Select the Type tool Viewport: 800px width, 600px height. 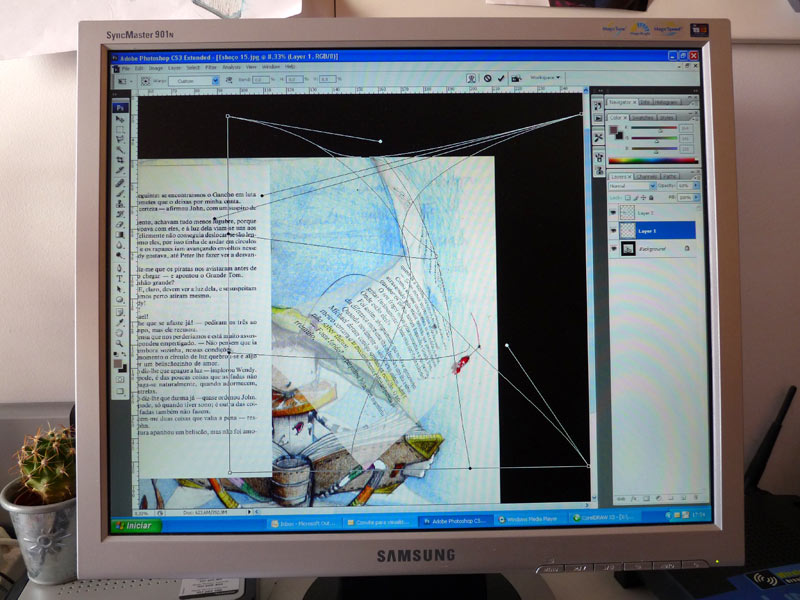119,279
